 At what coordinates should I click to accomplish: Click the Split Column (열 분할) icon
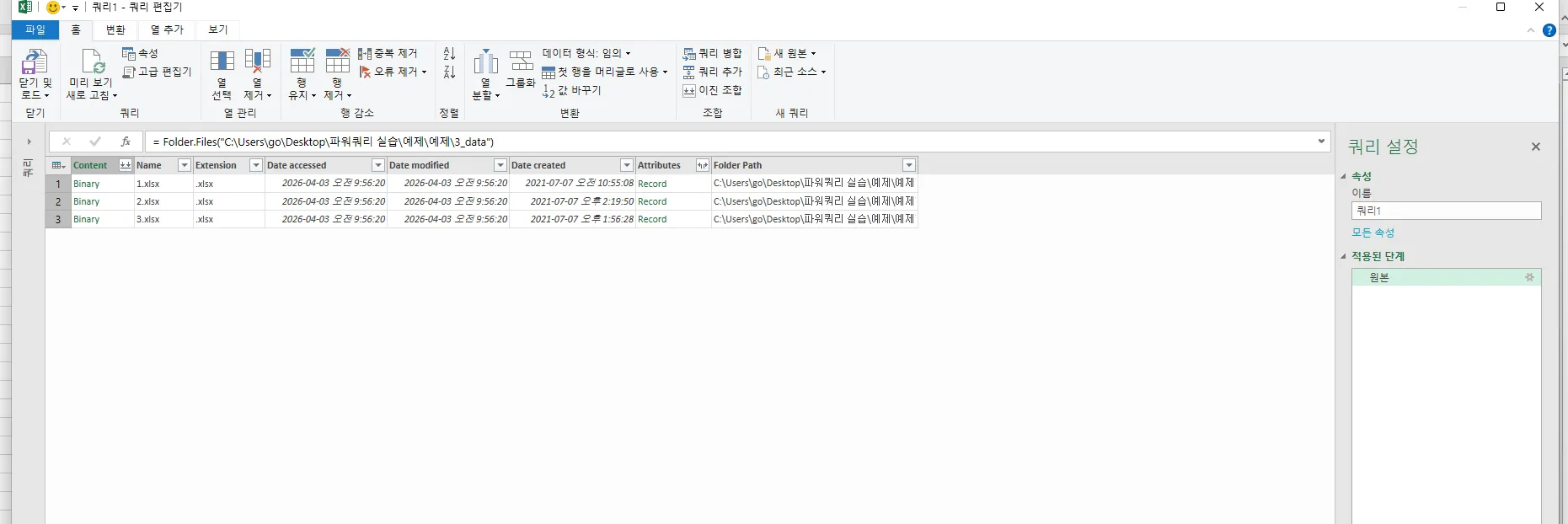click(485, 61)
